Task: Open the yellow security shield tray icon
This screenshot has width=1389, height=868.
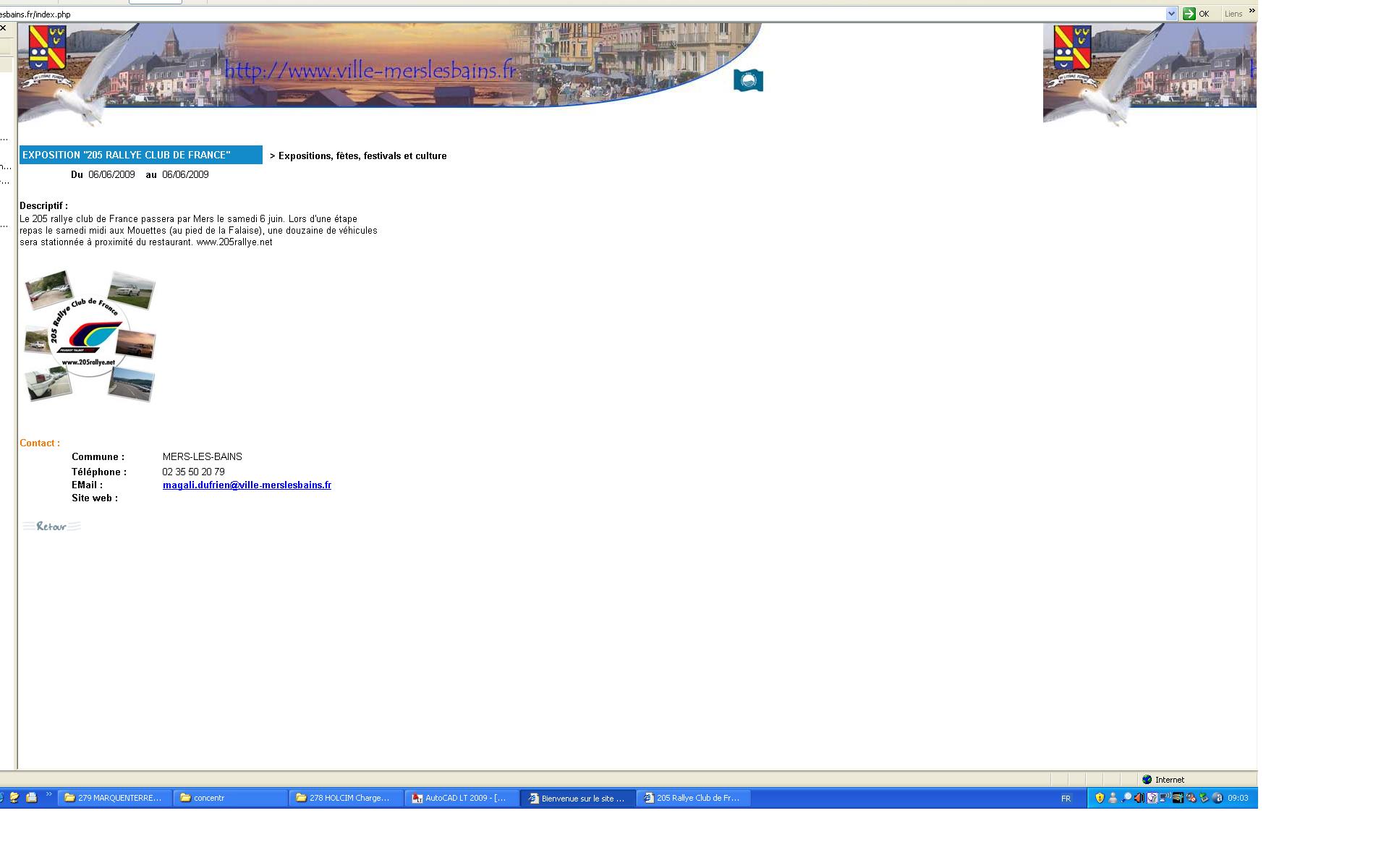Action: [1100, 798]
